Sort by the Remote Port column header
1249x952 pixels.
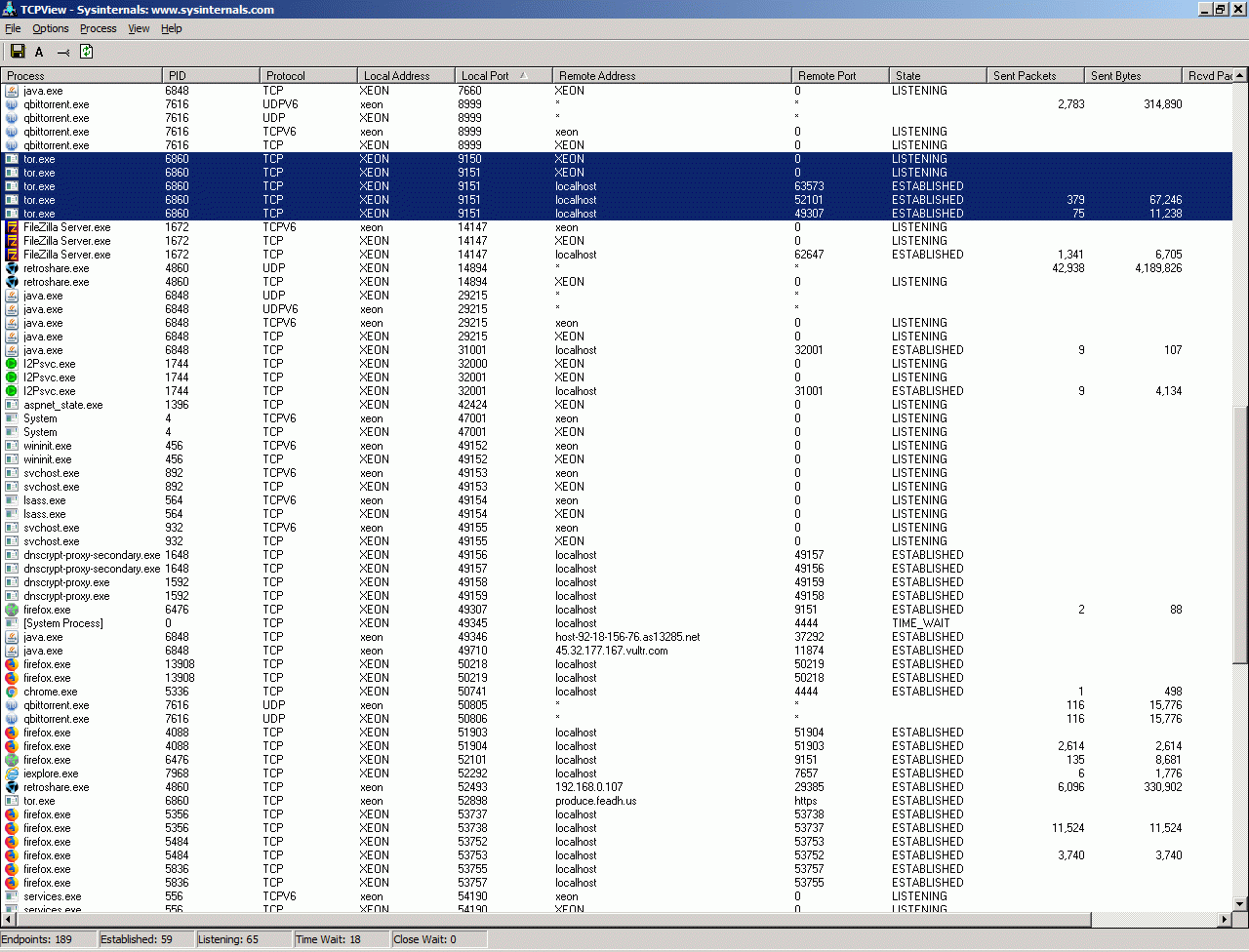pos(840,75)
